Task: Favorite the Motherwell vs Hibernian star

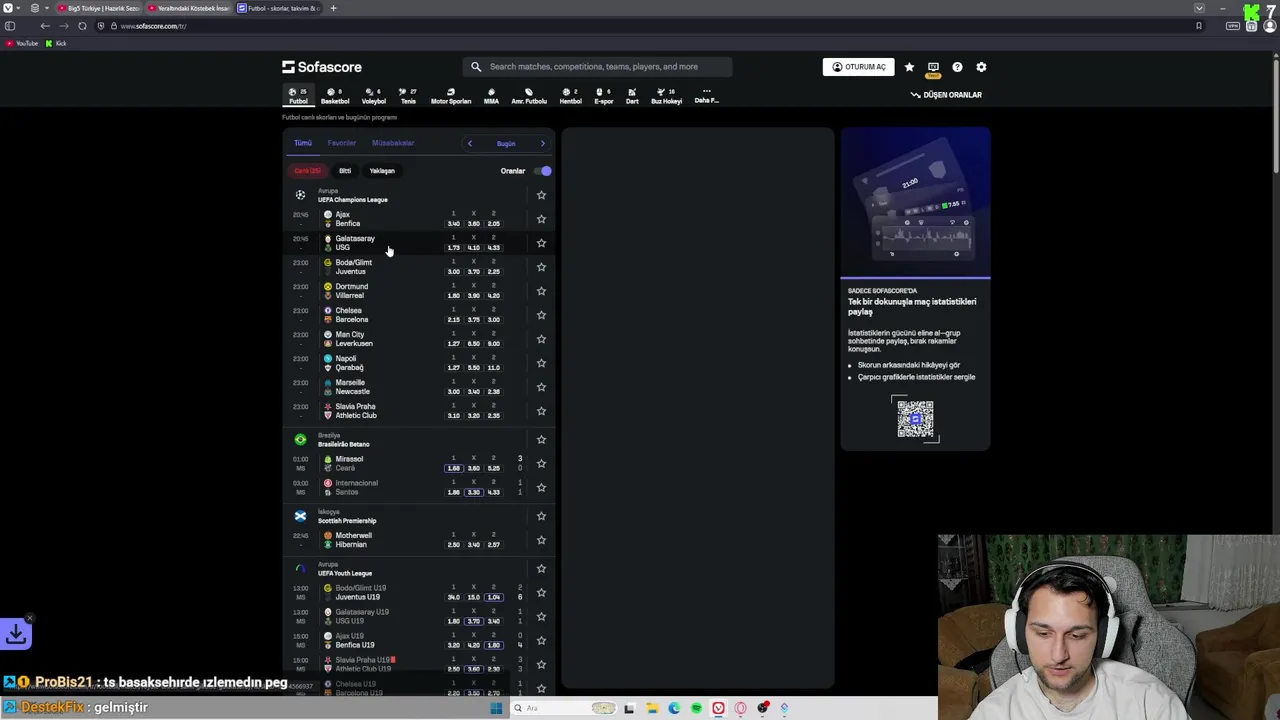Action: pyautogui.click(x=541, y=540)
